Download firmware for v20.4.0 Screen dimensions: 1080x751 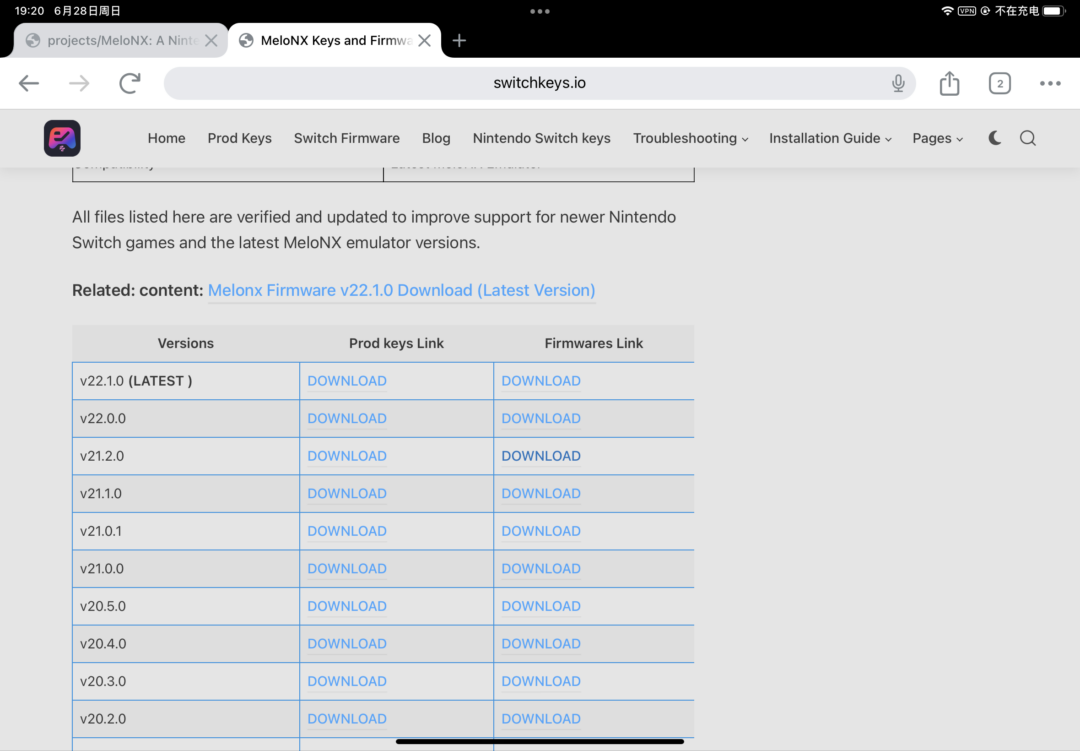(541, 644)
